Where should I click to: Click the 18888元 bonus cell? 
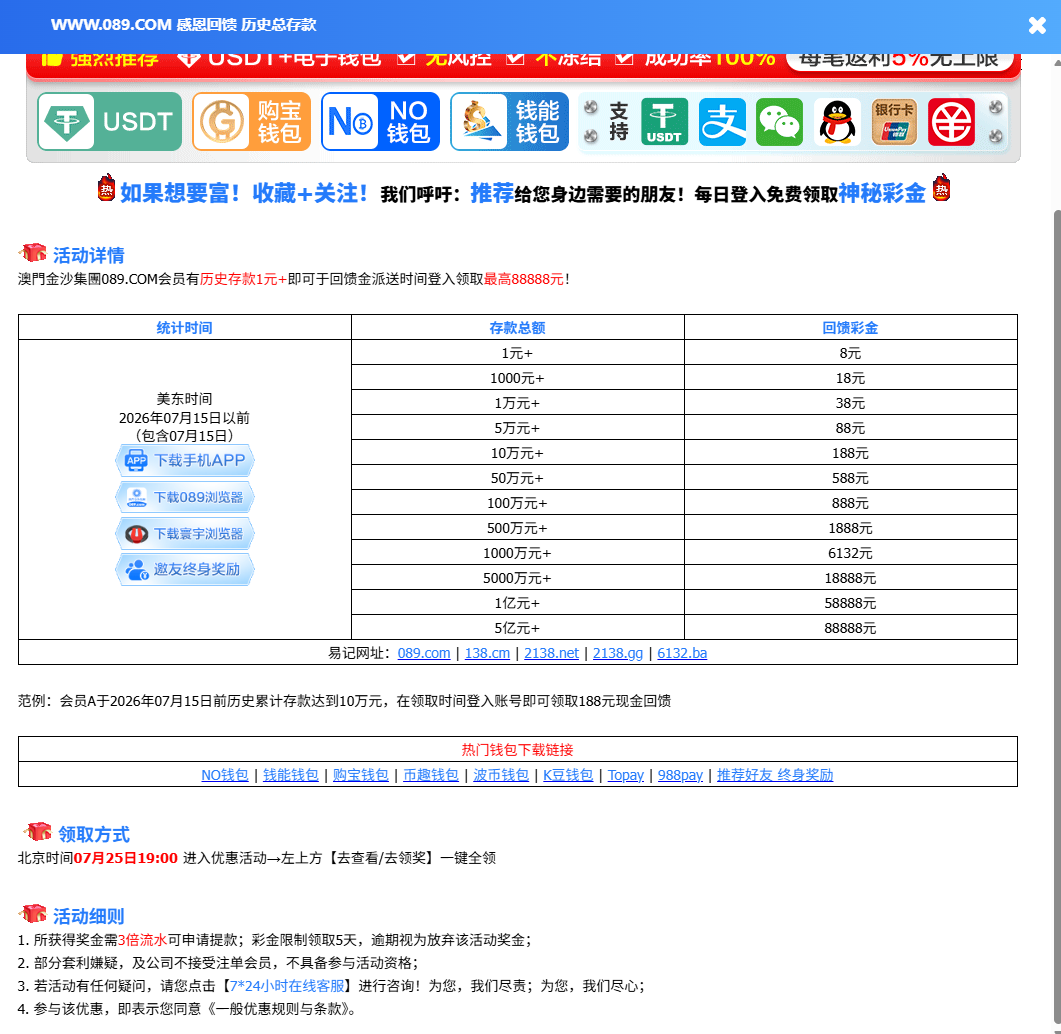851,578
